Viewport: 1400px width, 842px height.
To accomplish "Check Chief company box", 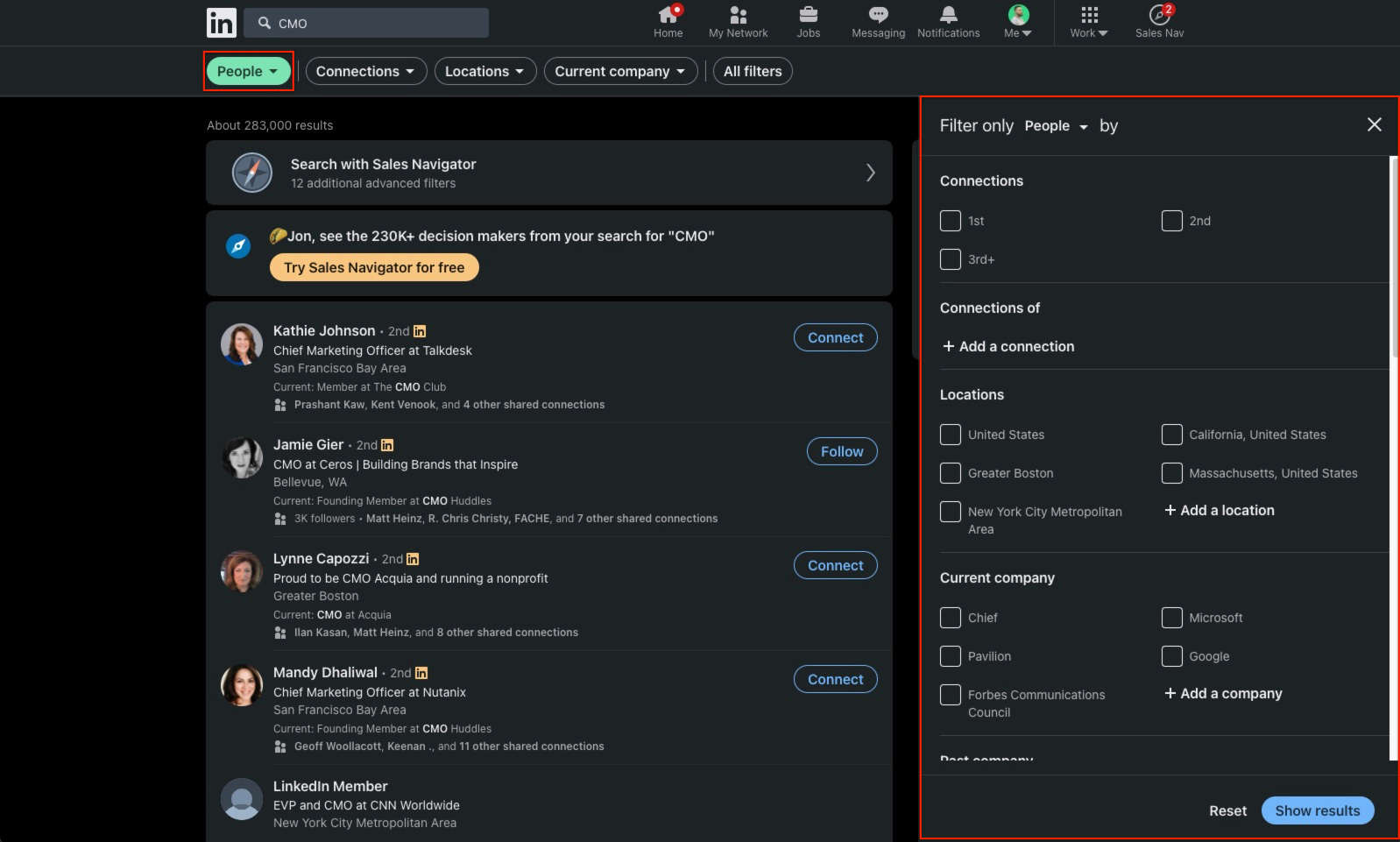I will pos(951,618).
